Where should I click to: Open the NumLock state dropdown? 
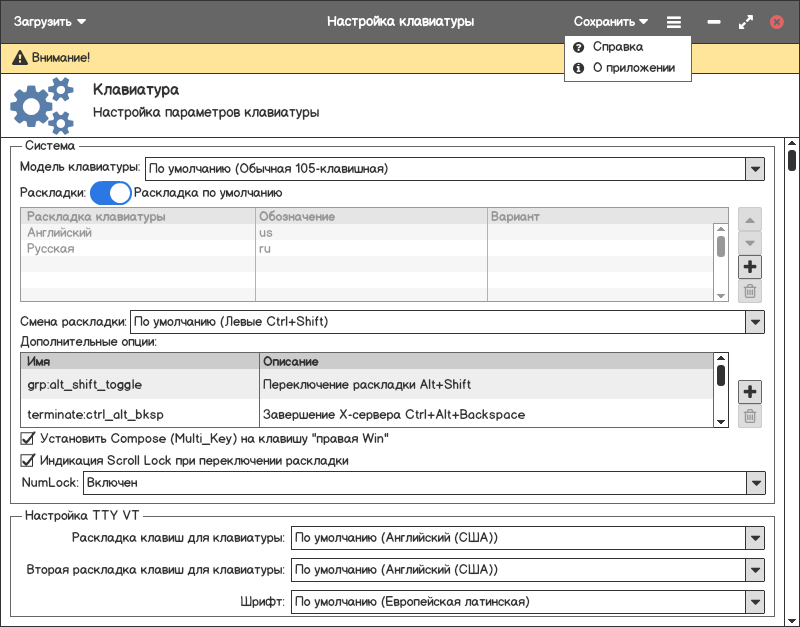point(754,484)
